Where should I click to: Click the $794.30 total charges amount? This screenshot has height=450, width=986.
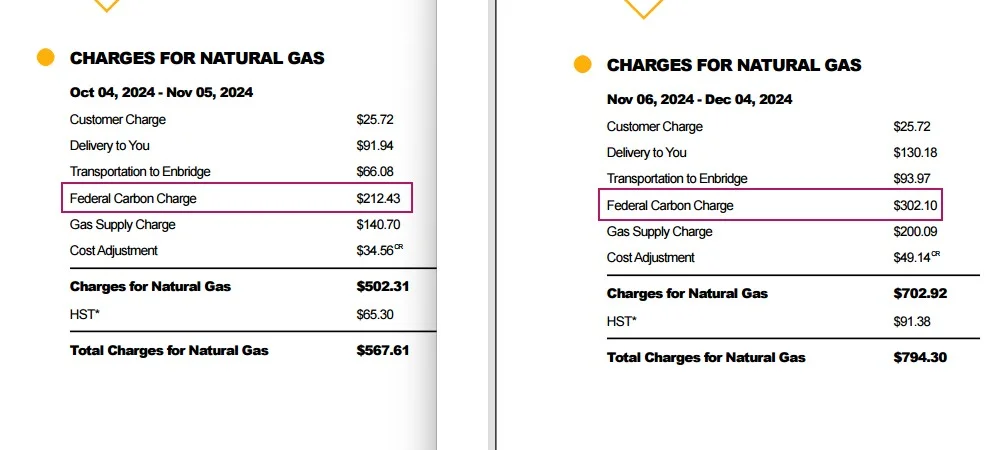920,357
